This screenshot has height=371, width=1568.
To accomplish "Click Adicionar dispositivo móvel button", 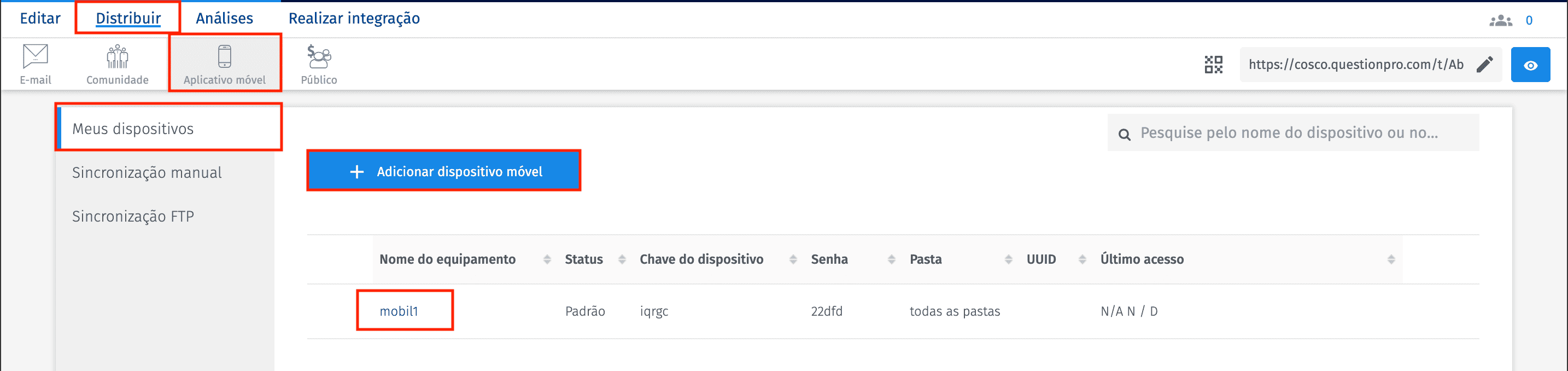I will (444, 171).
